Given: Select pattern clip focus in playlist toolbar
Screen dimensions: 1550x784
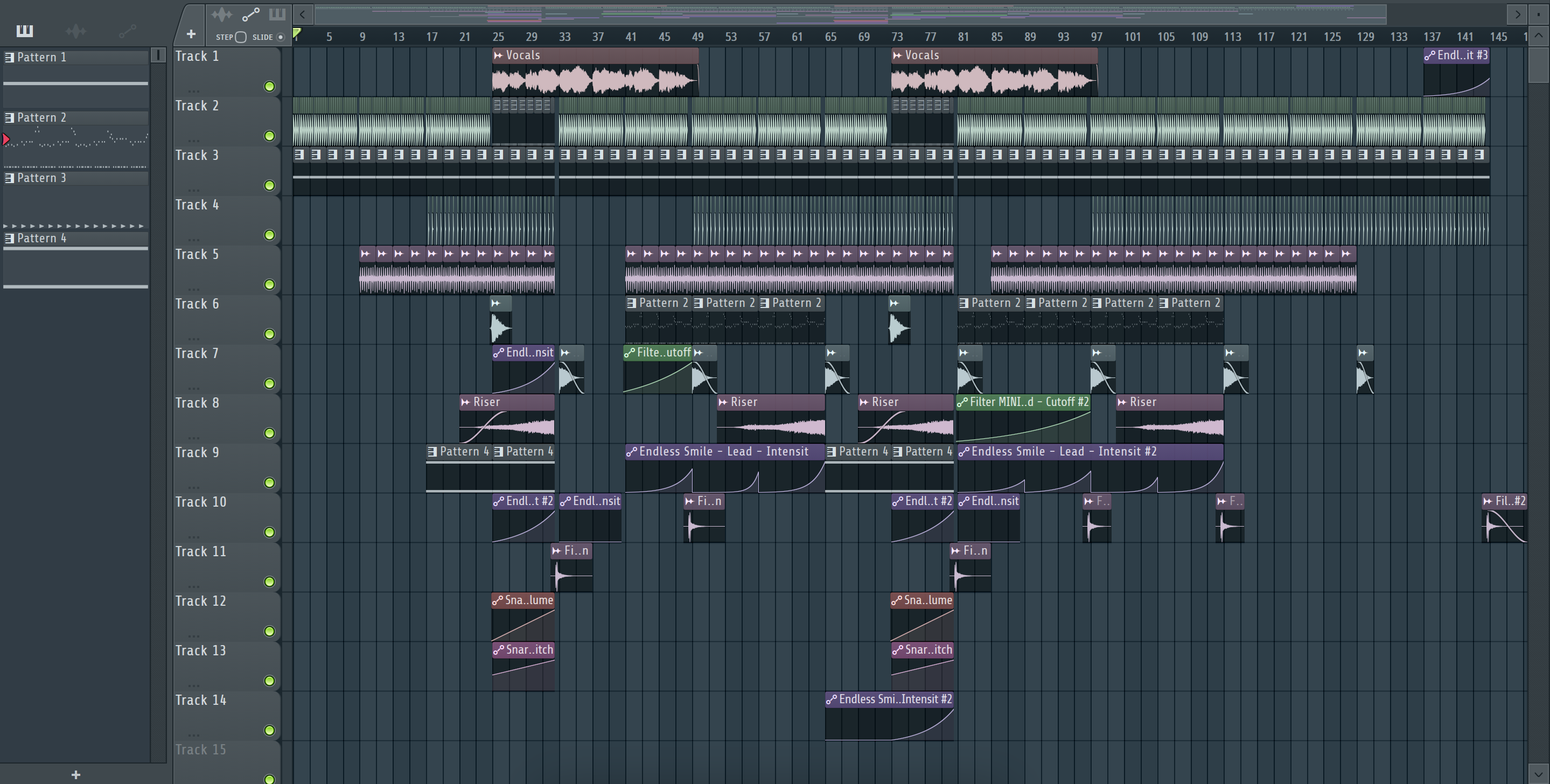Looking at the screenshot, I should point(277,14).
